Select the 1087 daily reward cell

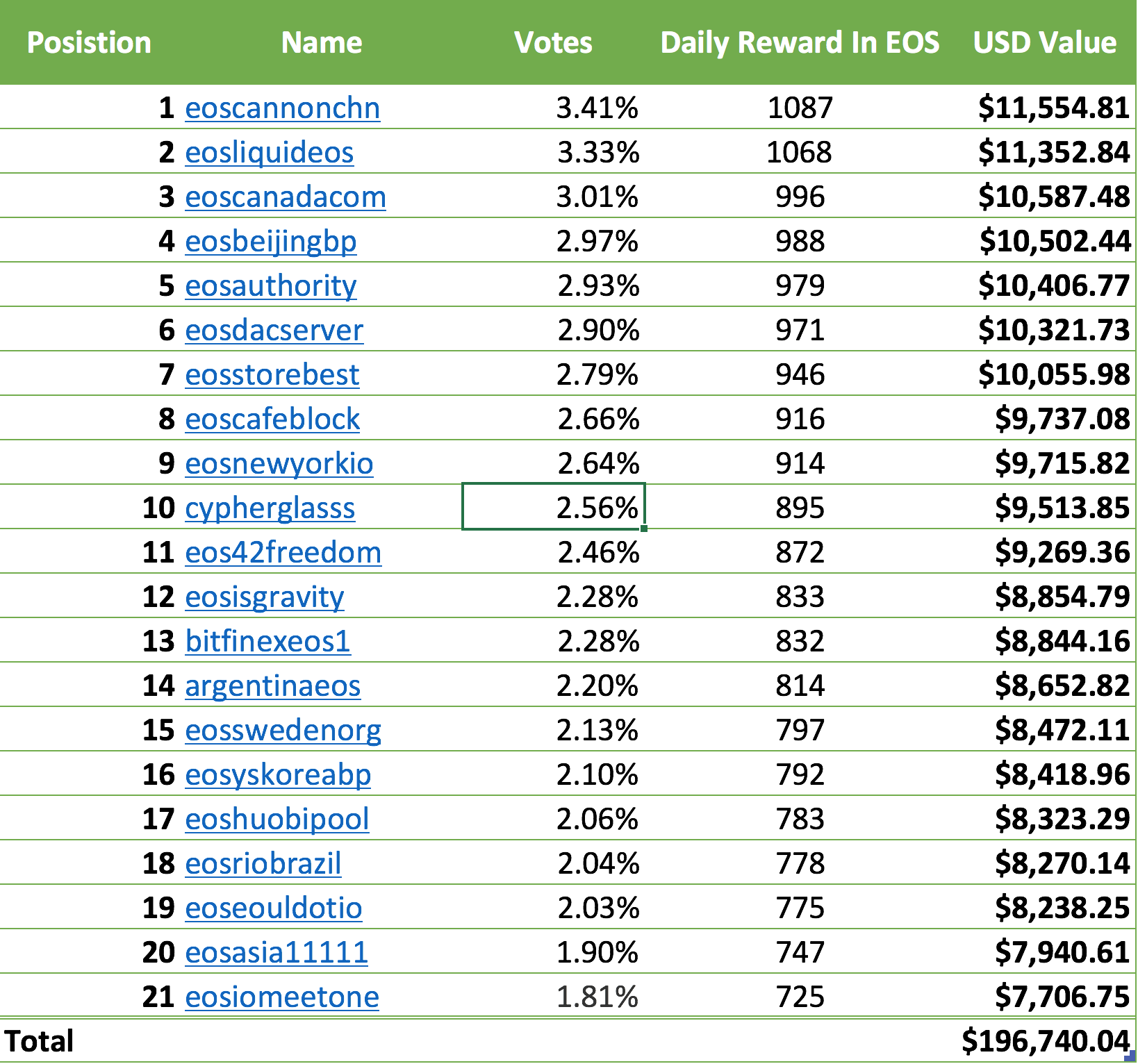(800, 108)
